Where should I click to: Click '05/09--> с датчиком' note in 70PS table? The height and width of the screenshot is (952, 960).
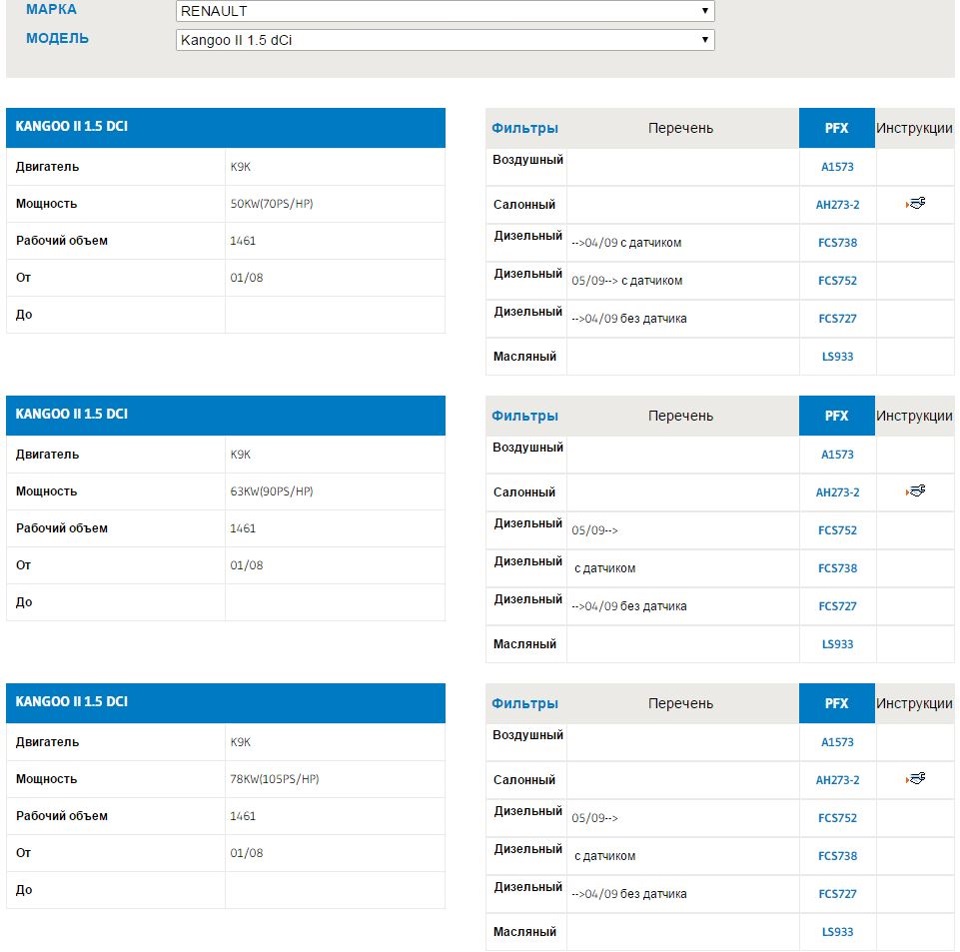click(627, 281)
